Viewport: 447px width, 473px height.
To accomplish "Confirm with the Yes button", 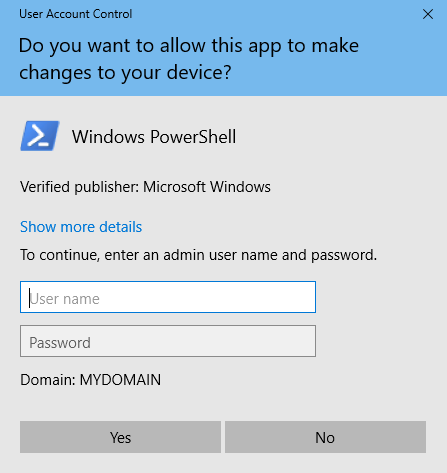I will click(x=120, y=437).
